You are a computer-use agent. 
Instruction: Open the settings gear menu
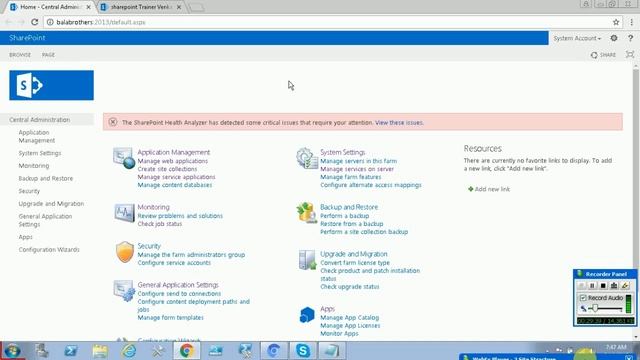pyautogui.click(x=613, y=38)
